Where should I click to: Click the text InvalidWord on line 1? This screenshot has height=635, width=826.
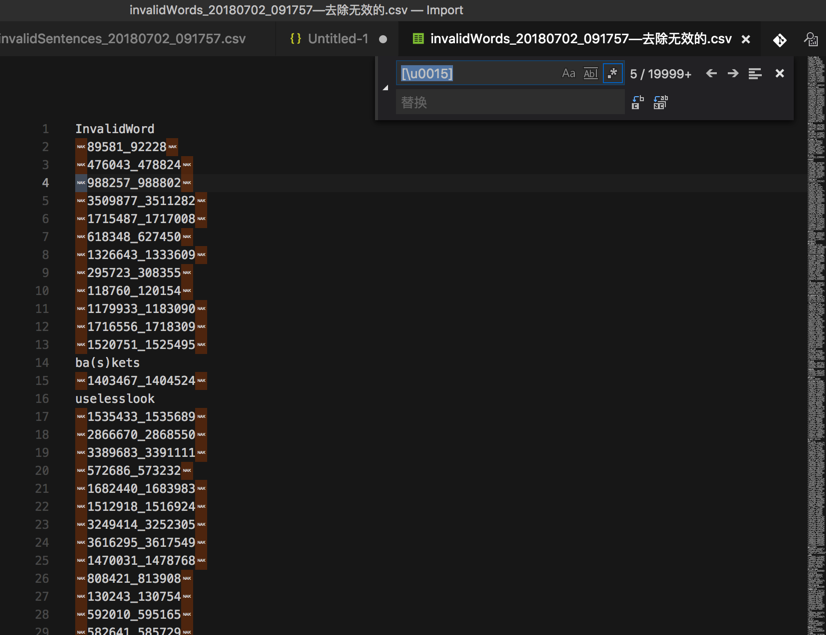tap(115, 129)
